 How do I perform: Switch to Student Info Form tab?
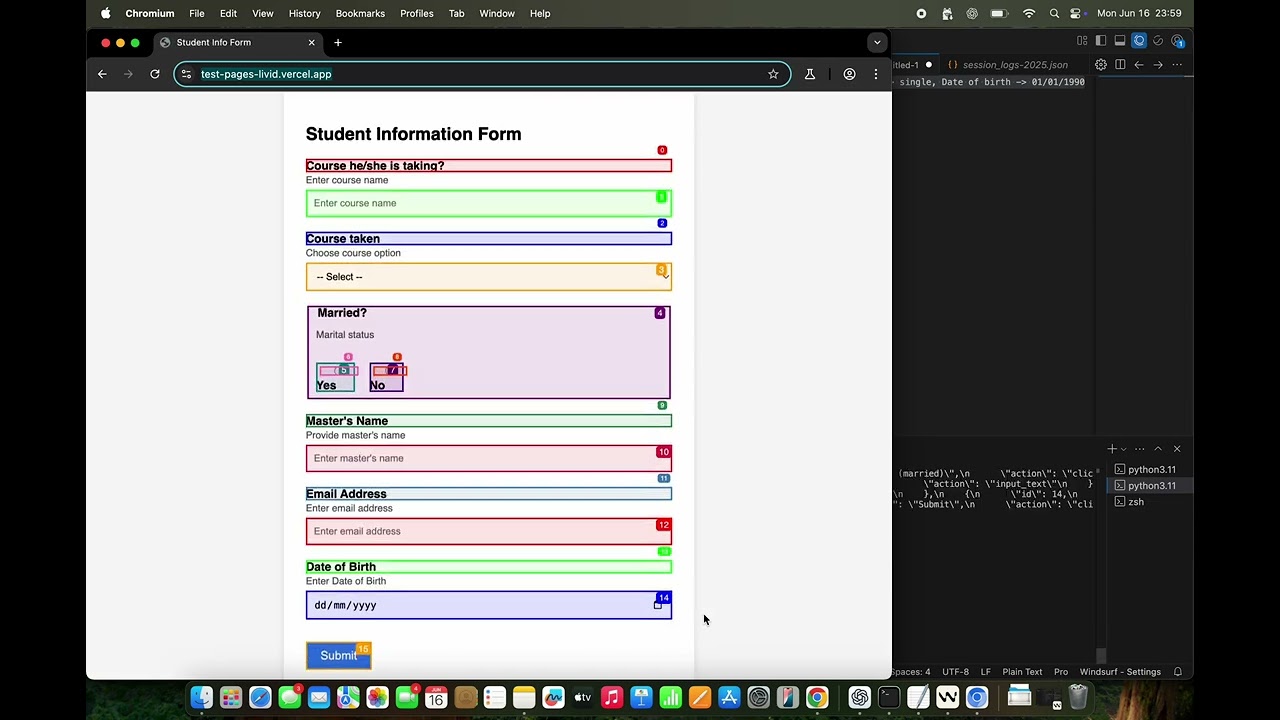click(x=237, y=42)
